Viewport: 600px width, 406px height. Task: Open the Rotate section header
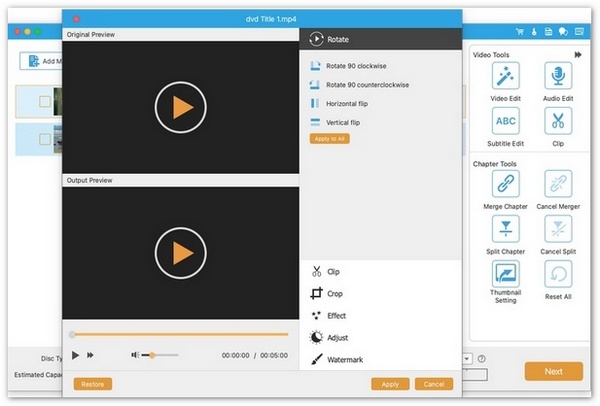pyautogui.click(x=381, y=39)
